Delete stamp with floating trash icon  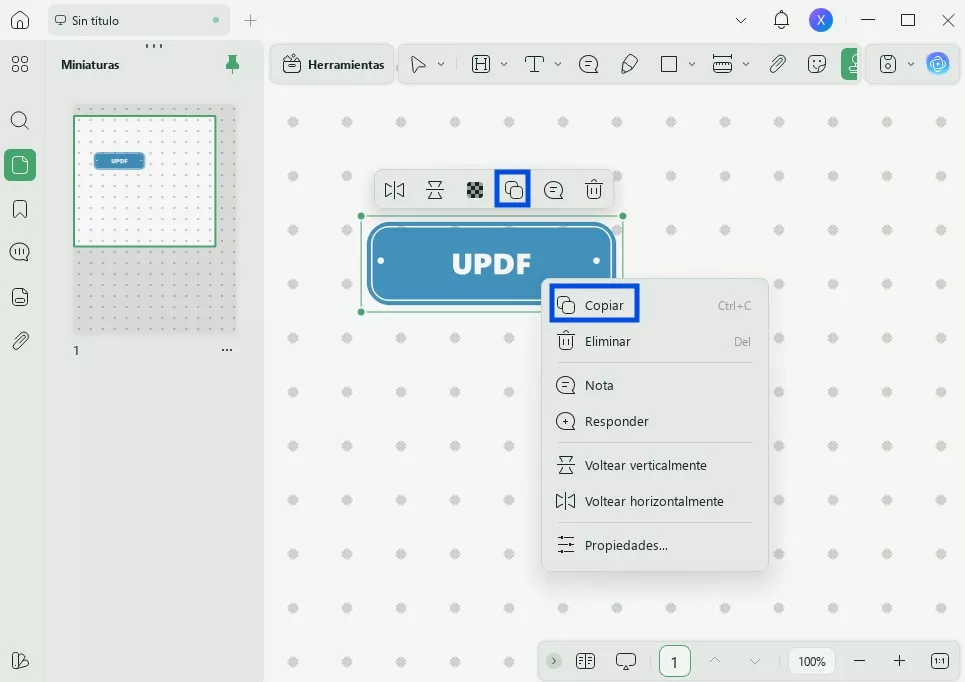pos(593,190)
